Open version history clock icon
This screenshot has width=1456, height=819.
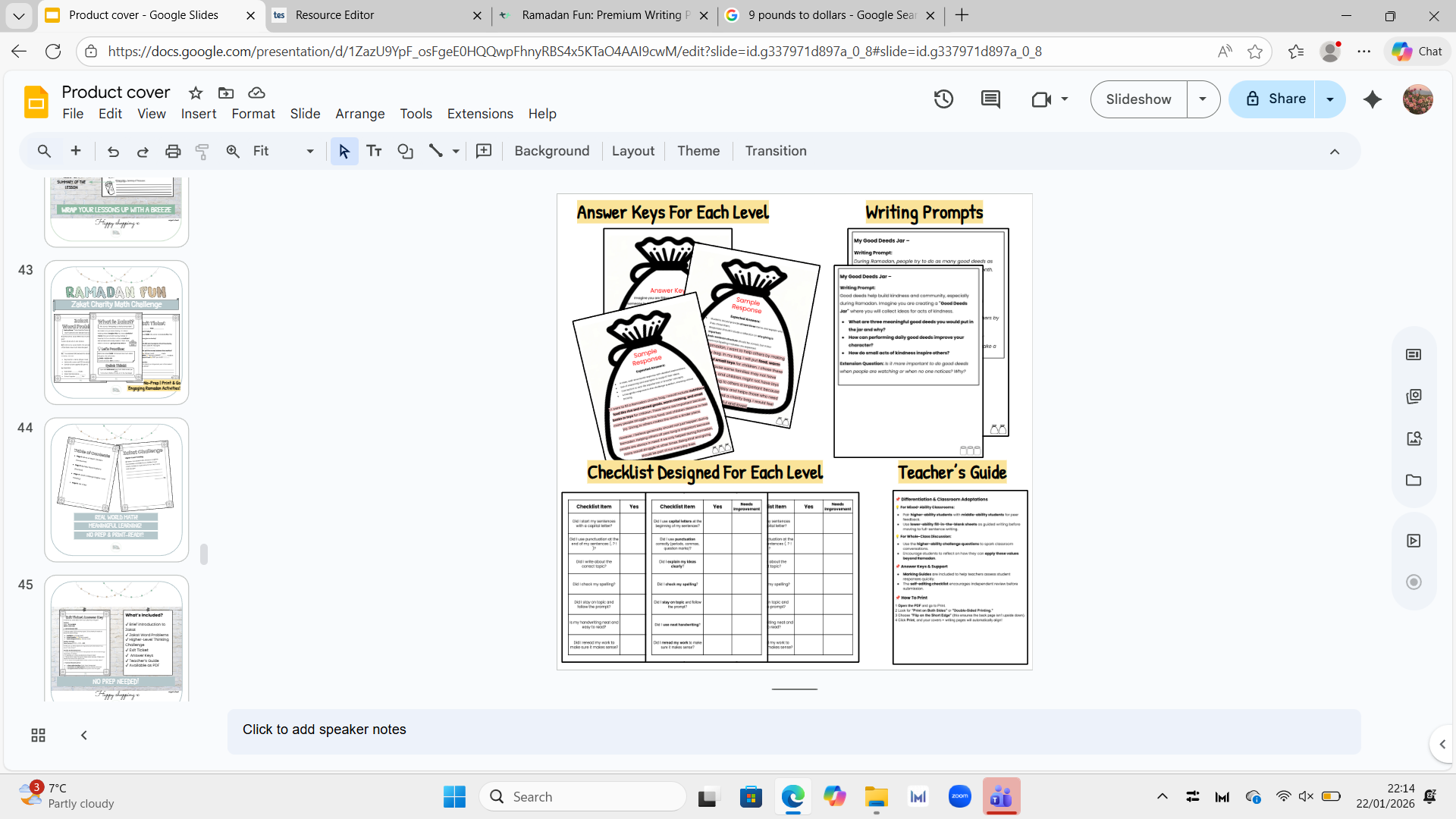943,99
